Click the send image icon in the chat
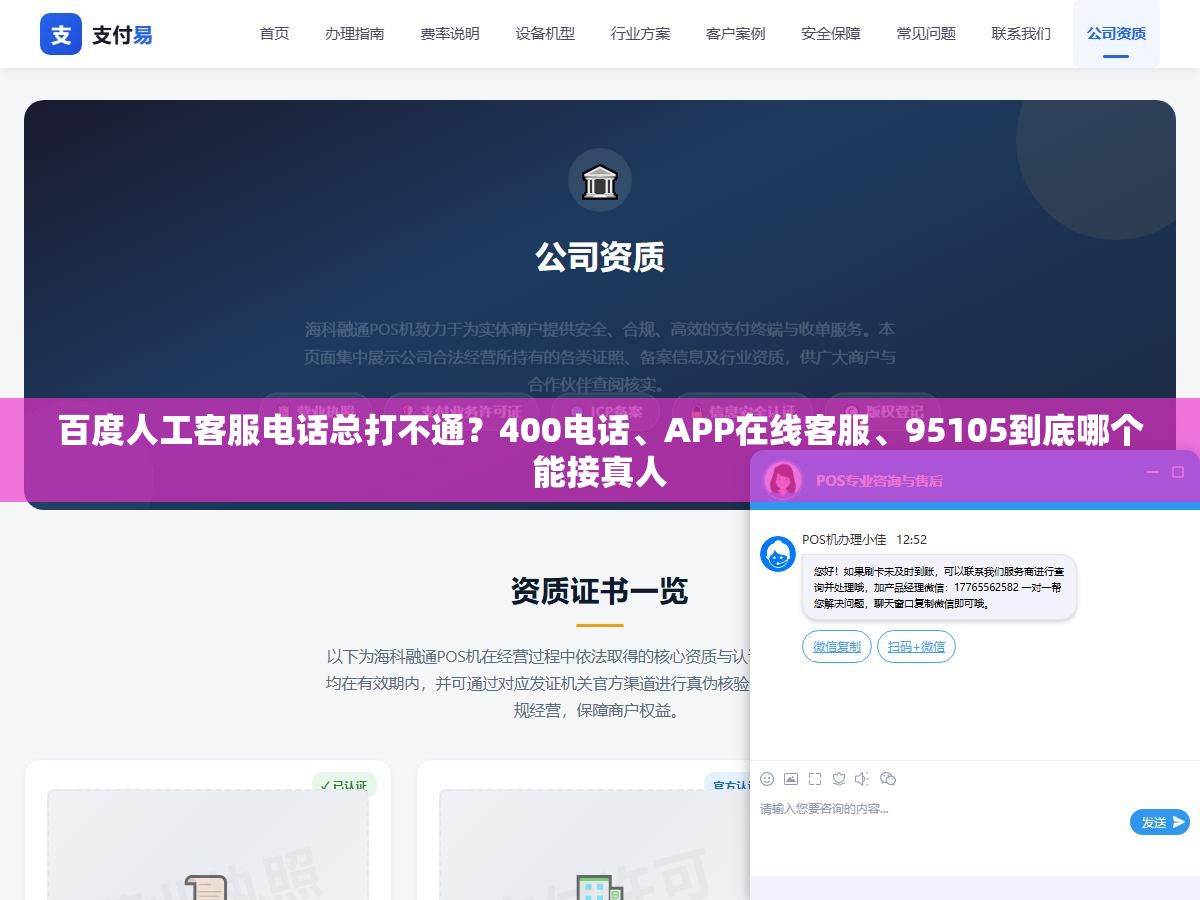The height and width of the screenshot is (900, 1200). pyautogui.click(x=791, y=779)
